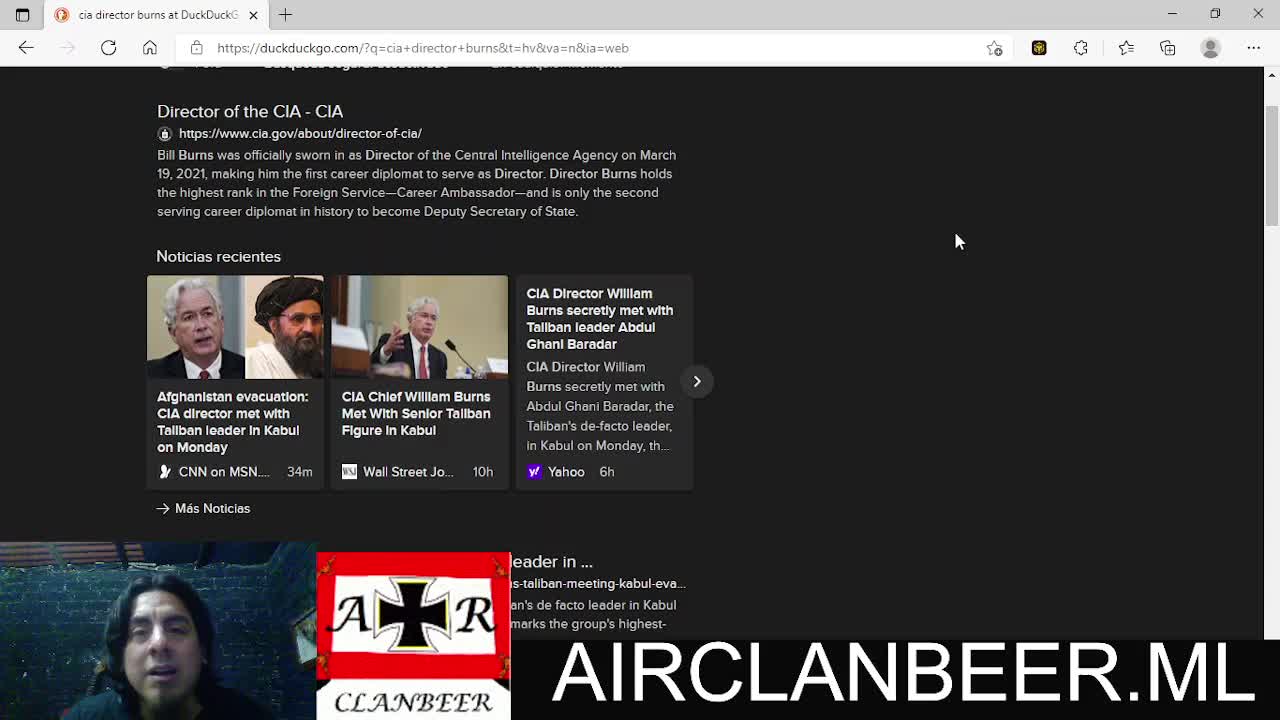Viewport: 1280px width, 720px height.
Task: Add this page to favorites star
Action: 994,48
